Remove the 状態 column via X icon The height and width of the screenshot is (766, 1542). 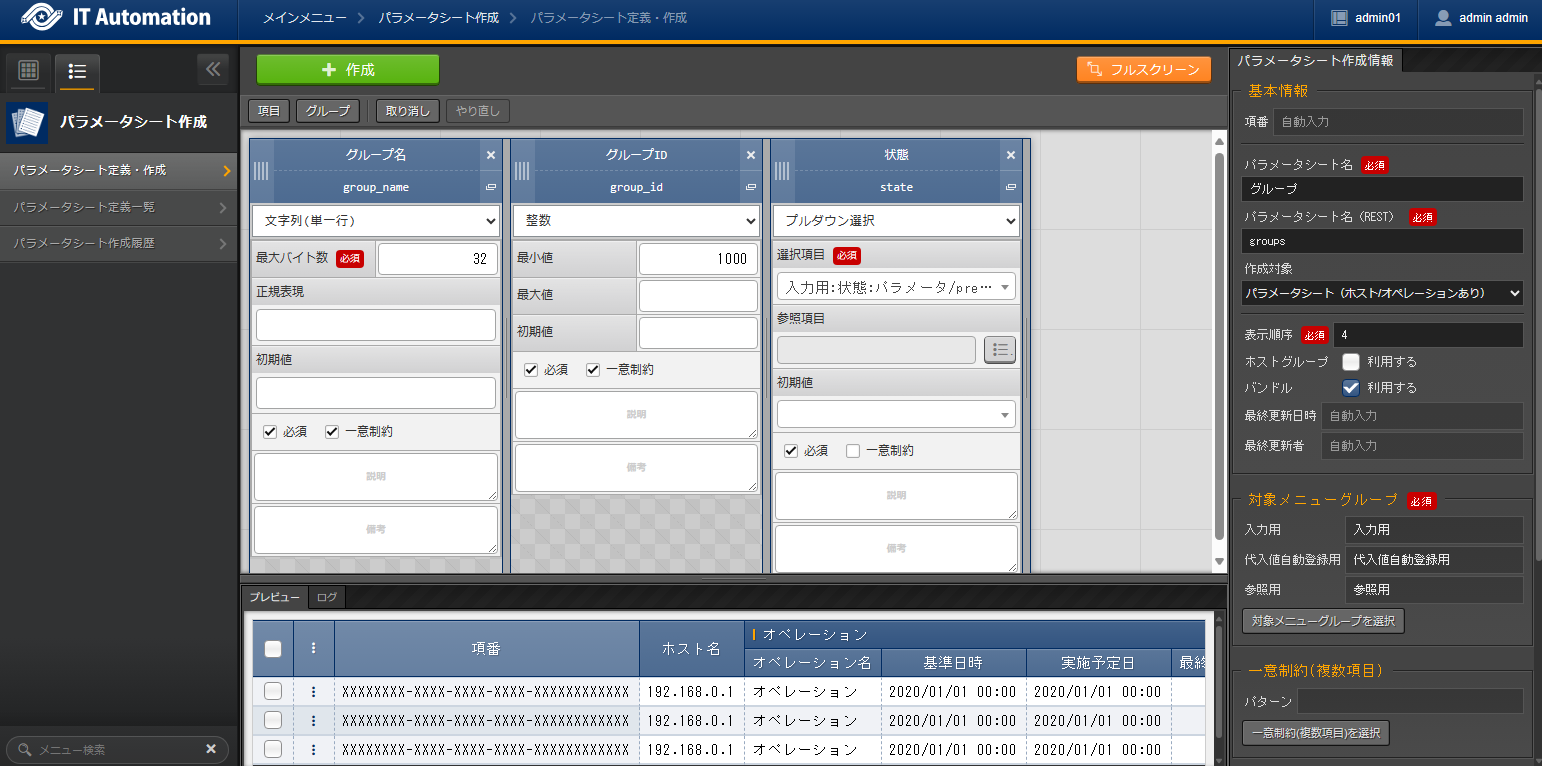1010,155
